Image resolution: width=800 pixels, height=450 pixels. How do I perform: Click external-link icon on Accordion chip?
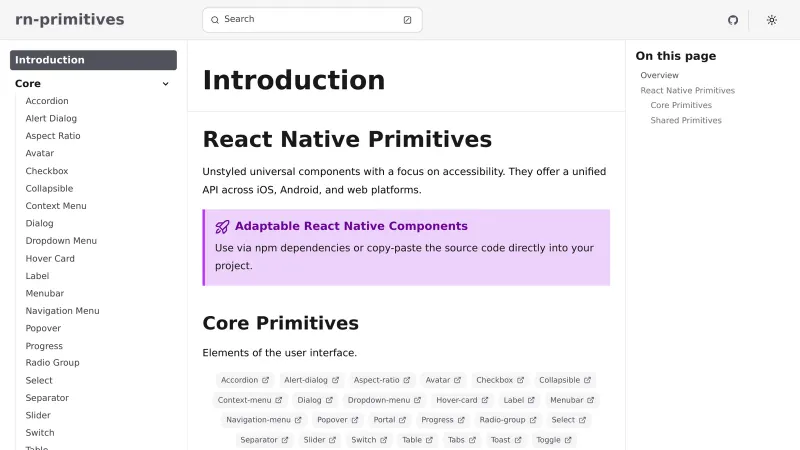[266, 380]
